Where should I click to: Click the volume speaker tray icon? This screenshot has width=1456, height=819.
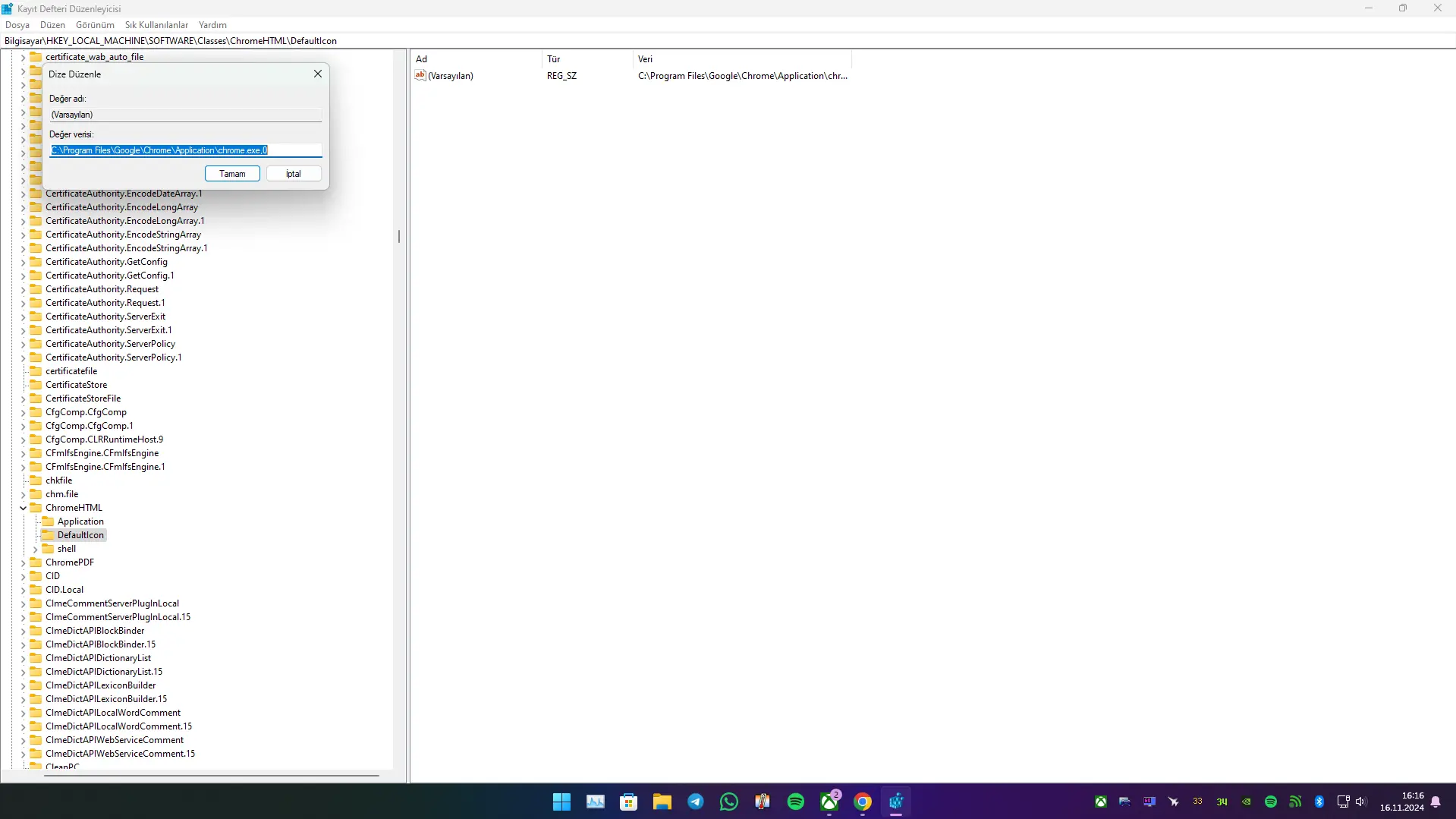(x=1360, y=802)
